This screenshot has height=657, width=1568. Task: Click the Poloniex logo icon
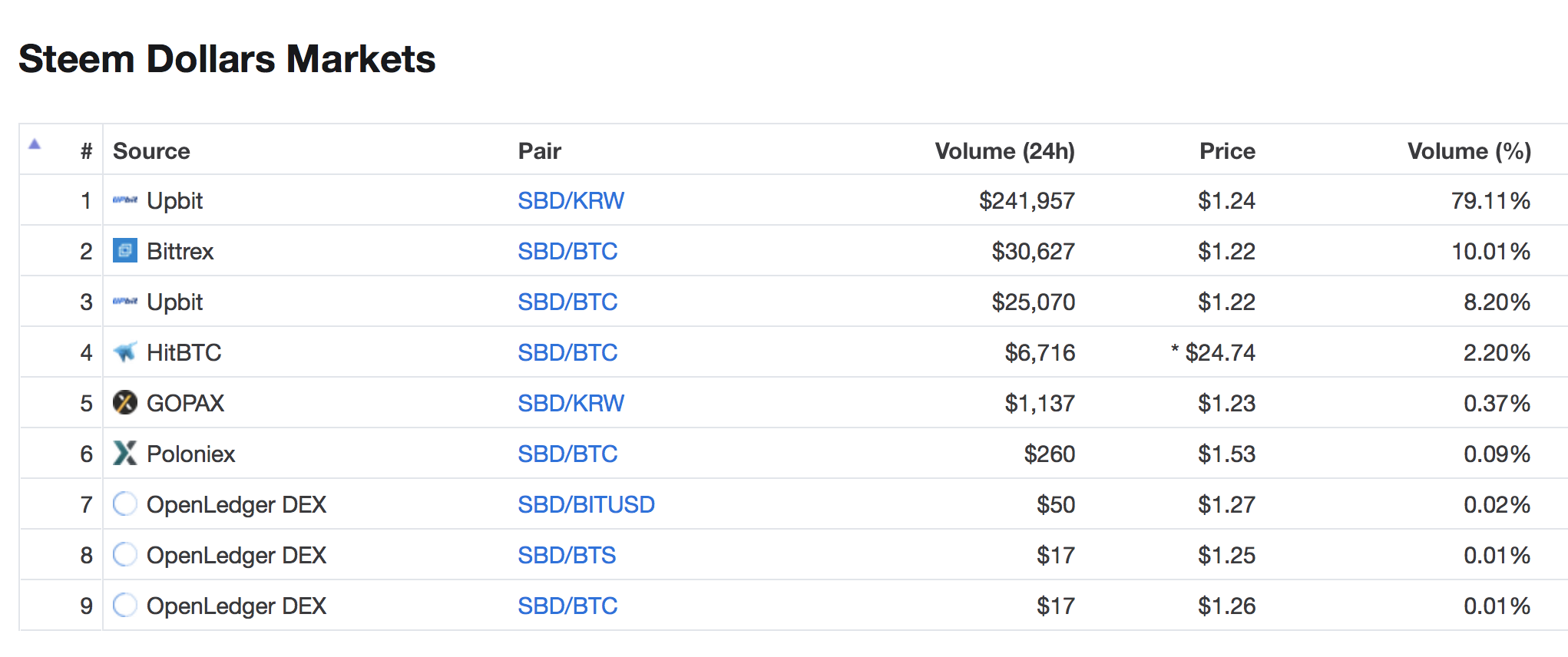click(x=125, y=454)
